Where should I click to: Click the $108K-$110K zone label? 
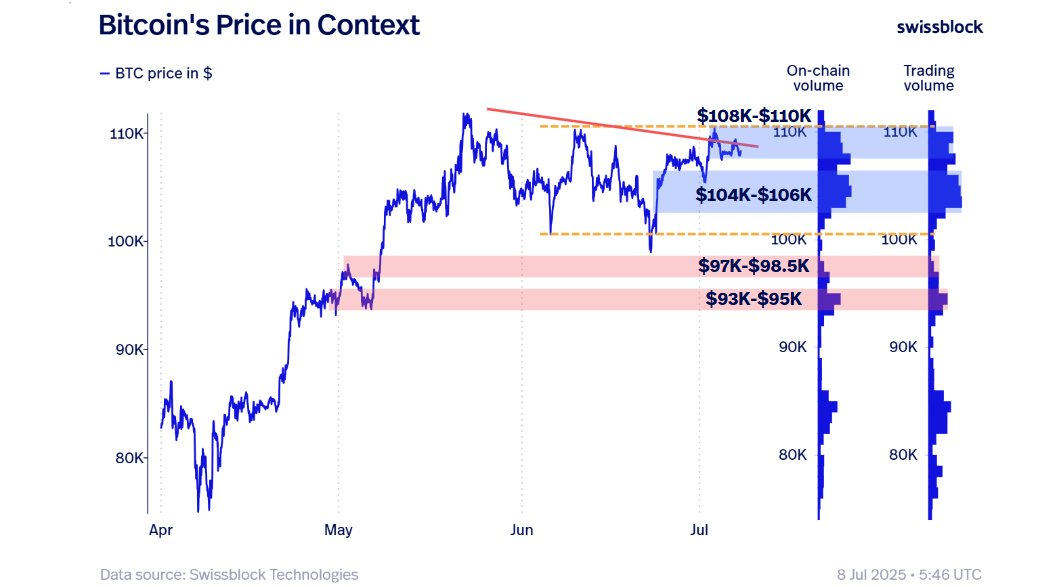coord(754,116)
